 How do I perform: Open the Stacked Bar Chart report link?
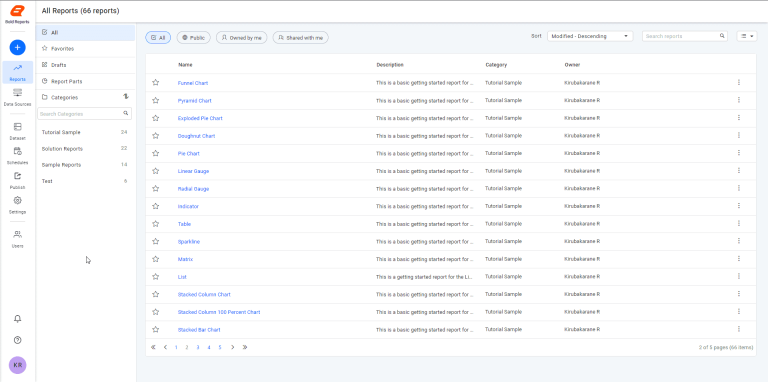click(199, 330)
